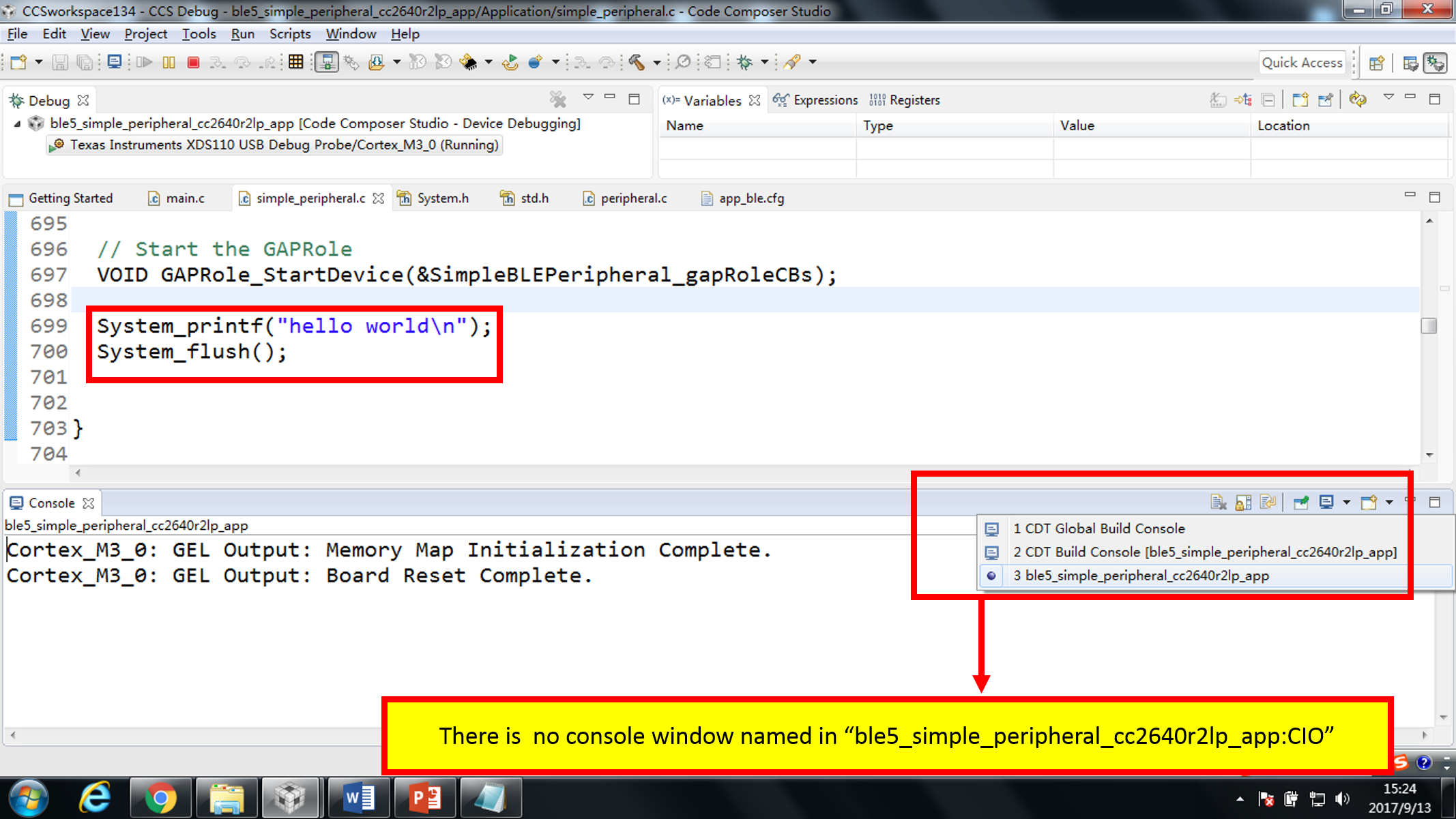
Task: Open the Debug view menu triangle
Action: [x=588, y=98]
